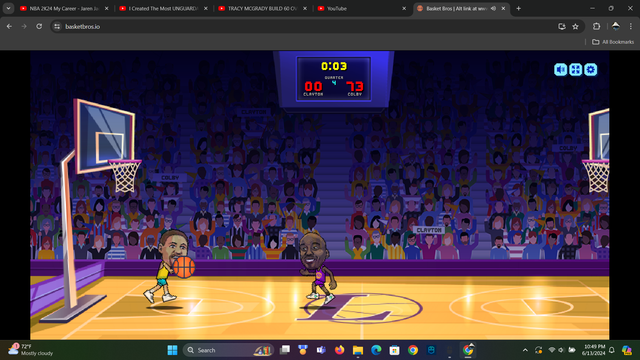Viewport: 640px width, 360px height.
Task: Click the scoreboard showing 0:03
Action: point(333,79)
